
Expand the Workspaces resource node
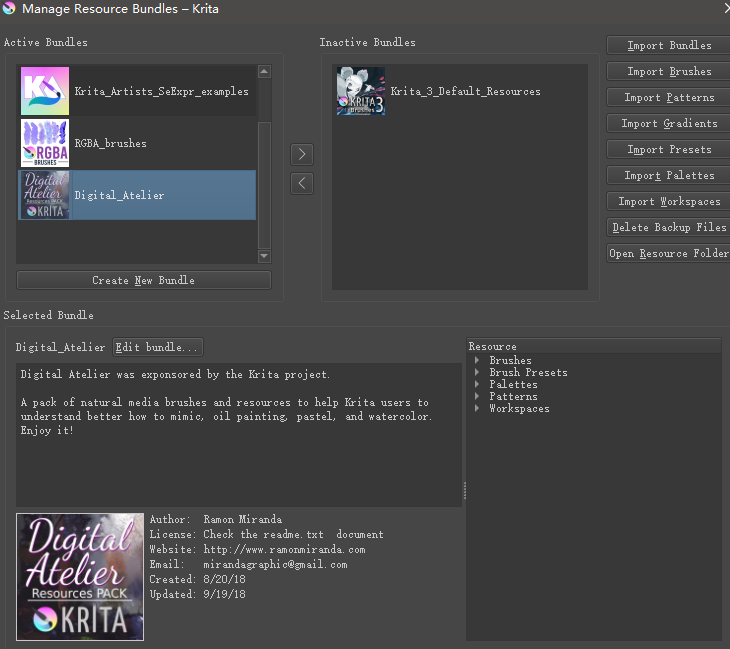(477, 408)
